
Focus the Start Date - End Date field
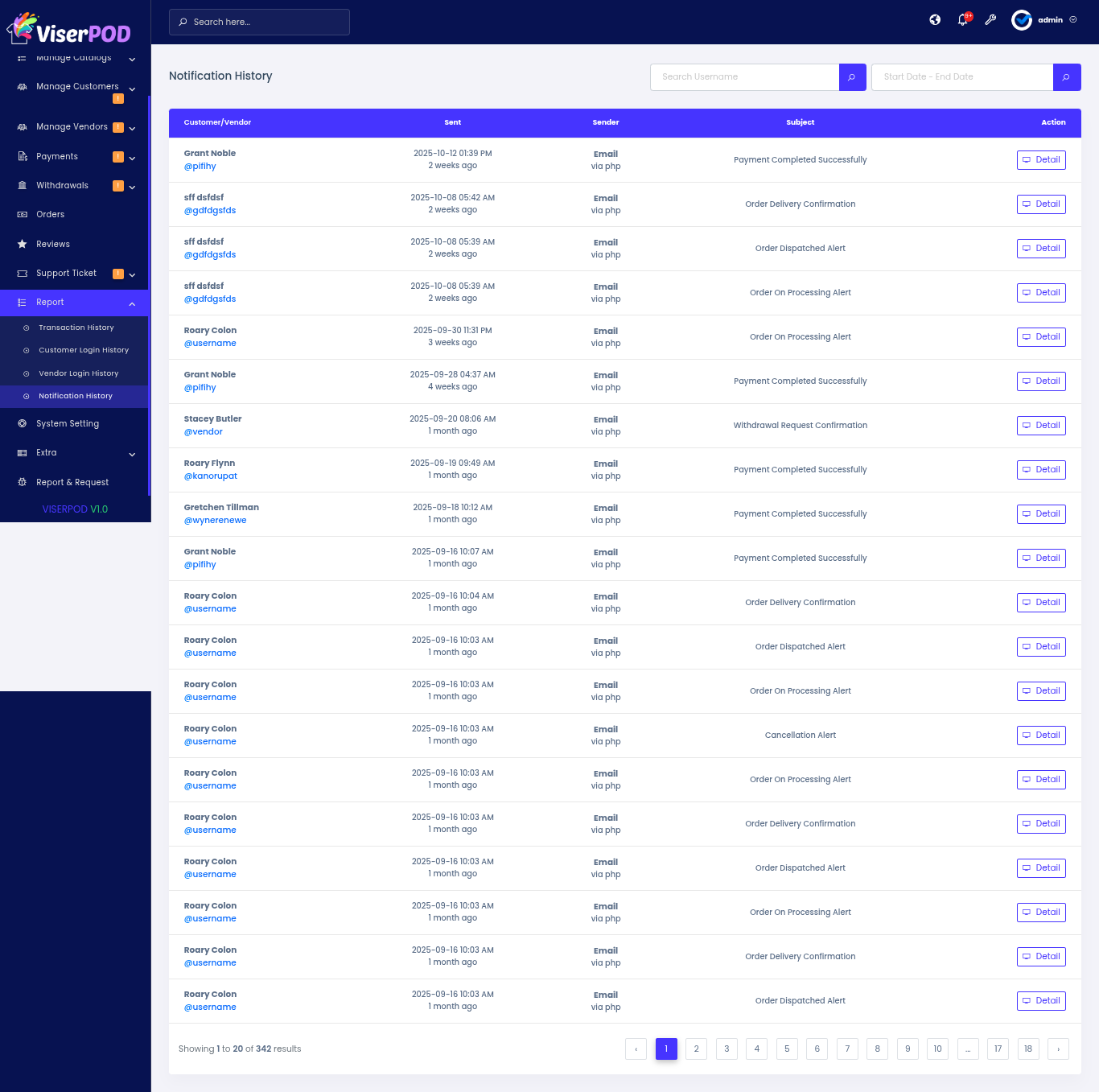click(961, 77)
